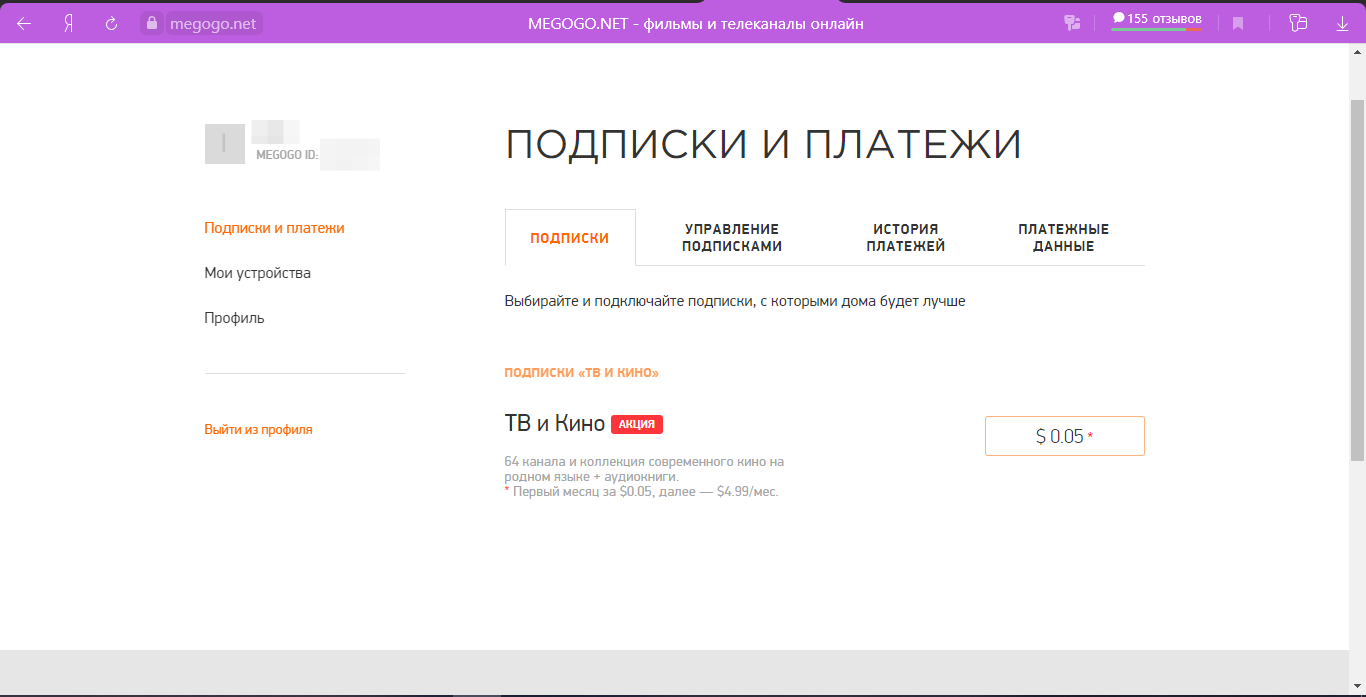Click the ТВ и Кино subscription title
Viewport: 1366px width, 697px height.
[555, 424]
